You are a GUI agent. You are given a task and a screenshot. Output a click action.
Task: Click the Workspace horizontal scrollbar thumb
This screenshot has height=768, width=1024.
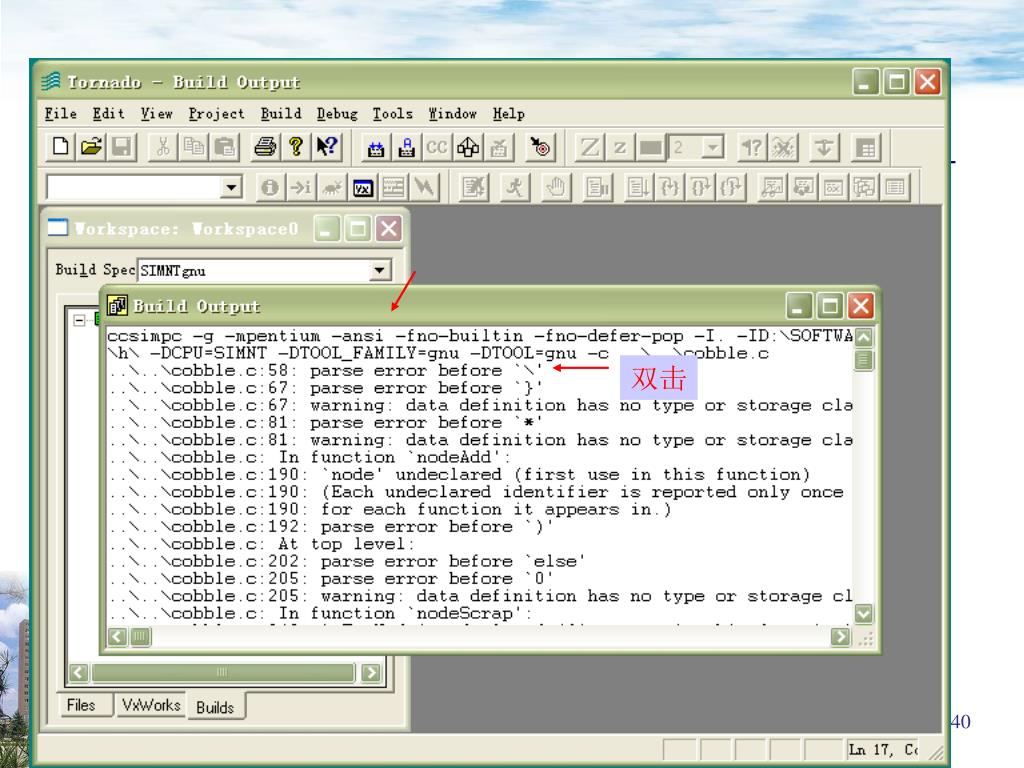click(x=223, y=673)
